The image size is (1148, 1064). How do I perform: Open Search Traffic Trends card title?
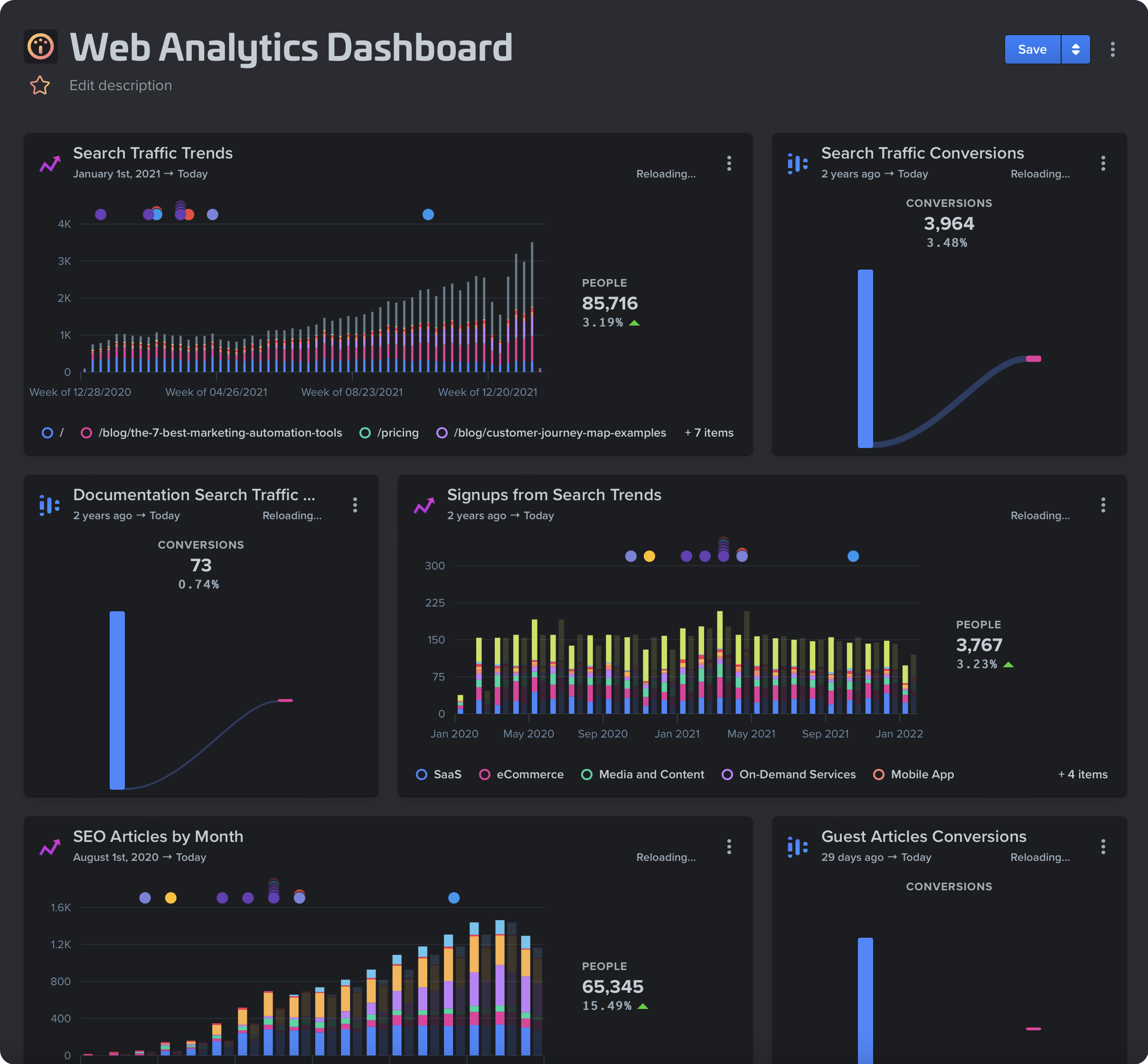[153, 153]
